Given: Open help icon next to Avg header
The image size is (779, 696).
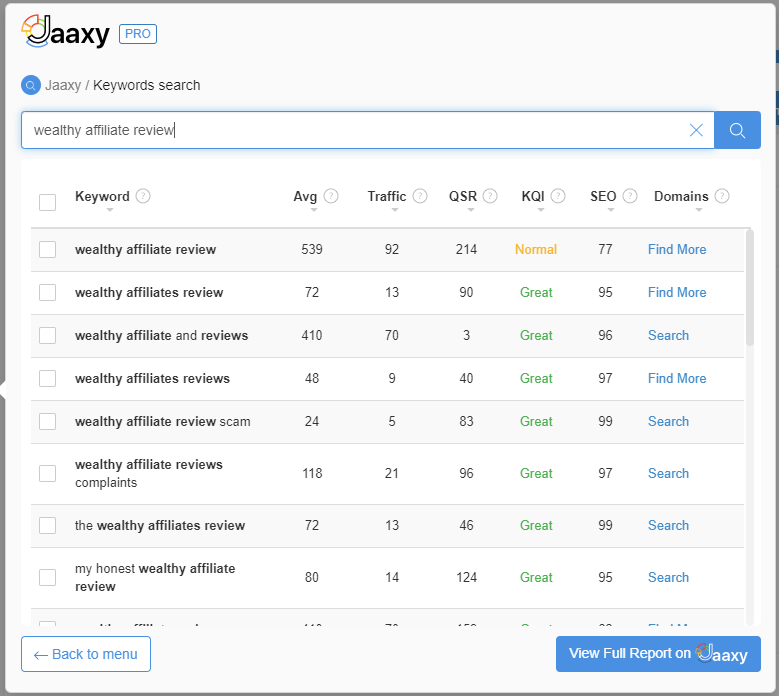Looking at the screenshot, I should point(331,196).
